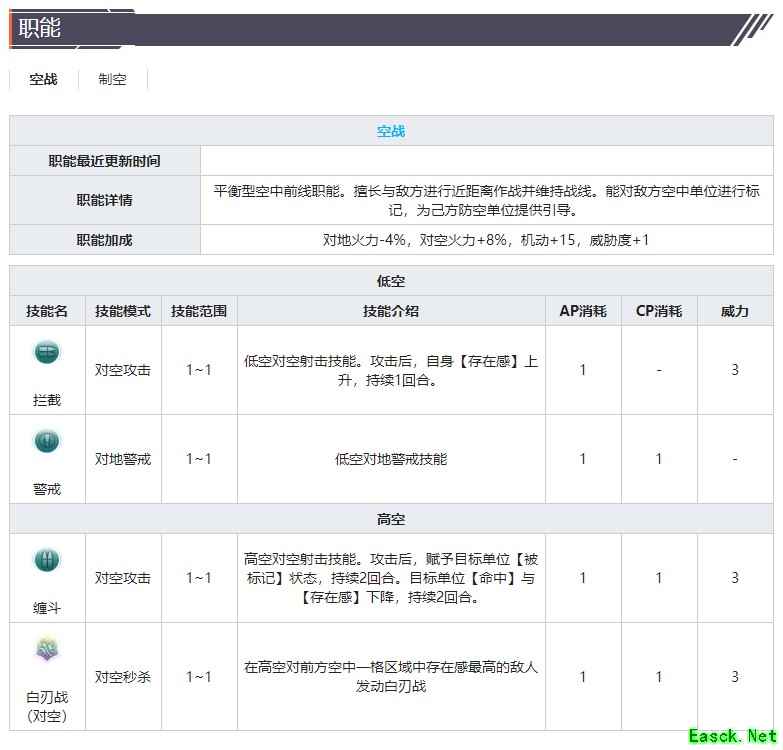
Task: Click the 技能名 column header
Action: (x=47, y=311)
